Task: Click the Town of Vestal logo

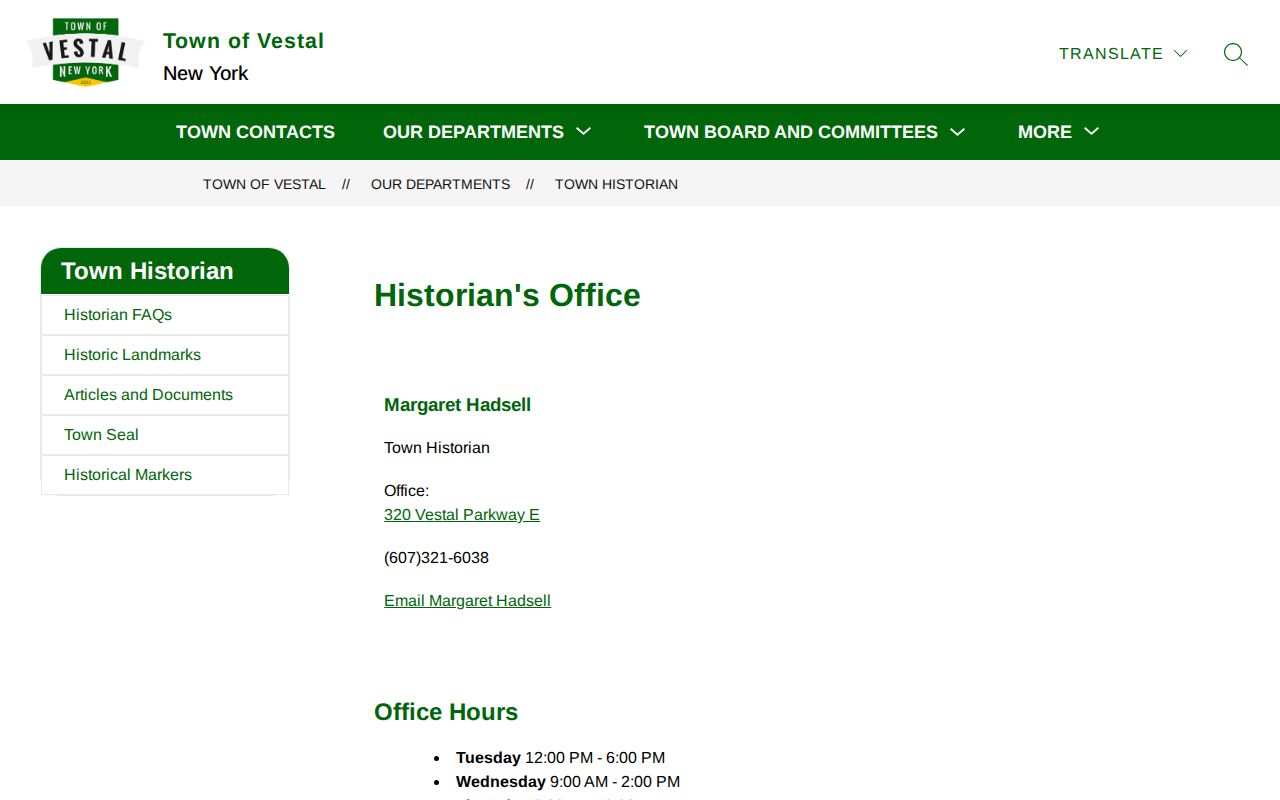Action: [x=85, y=52]
